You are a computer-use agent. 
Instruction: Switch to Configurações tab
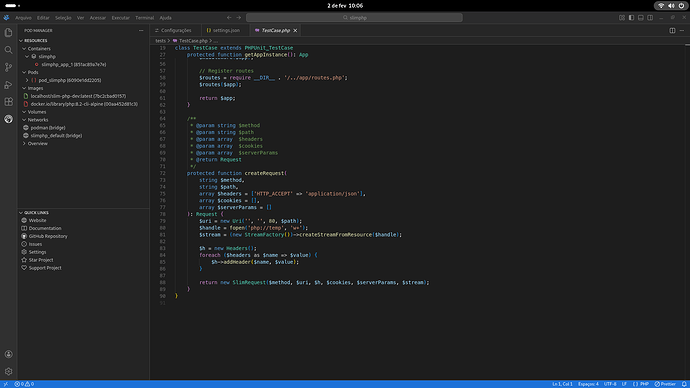pos(176,30)
